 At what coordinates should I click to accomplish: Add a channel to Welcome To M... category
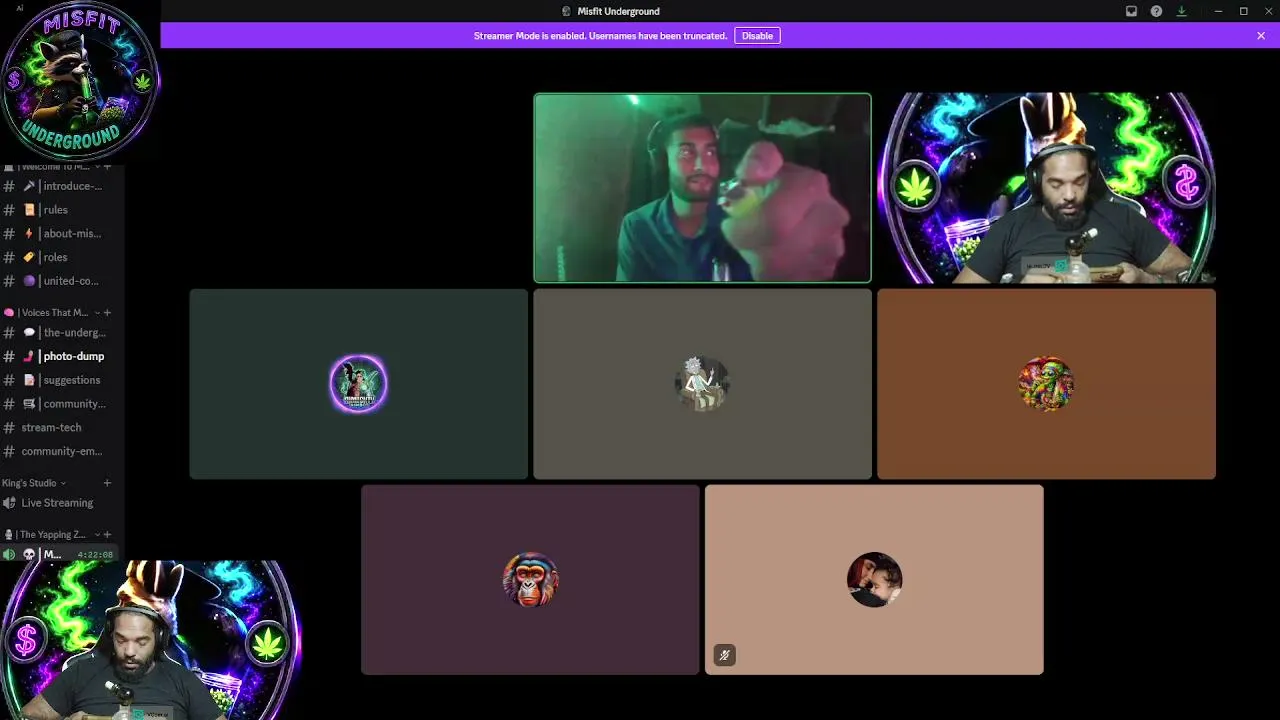(x=108, y=167)
